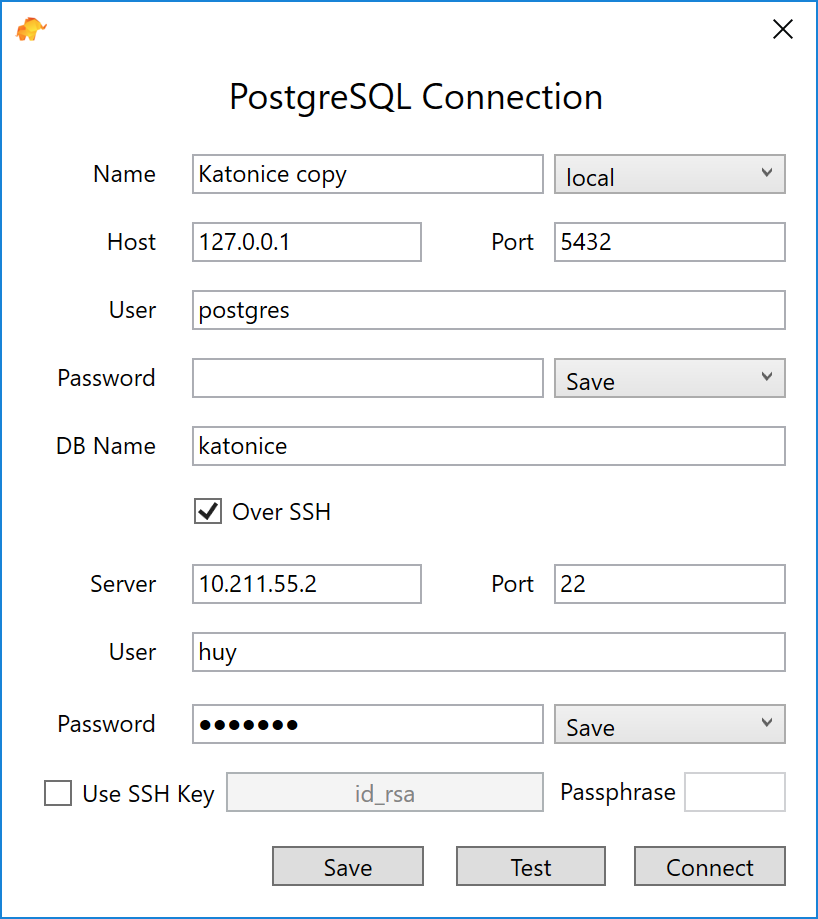This screenshot has height=919, width=818.
Task: Expand database password Save dropdown
Action: pyautogui.click(x=670, y=378)
